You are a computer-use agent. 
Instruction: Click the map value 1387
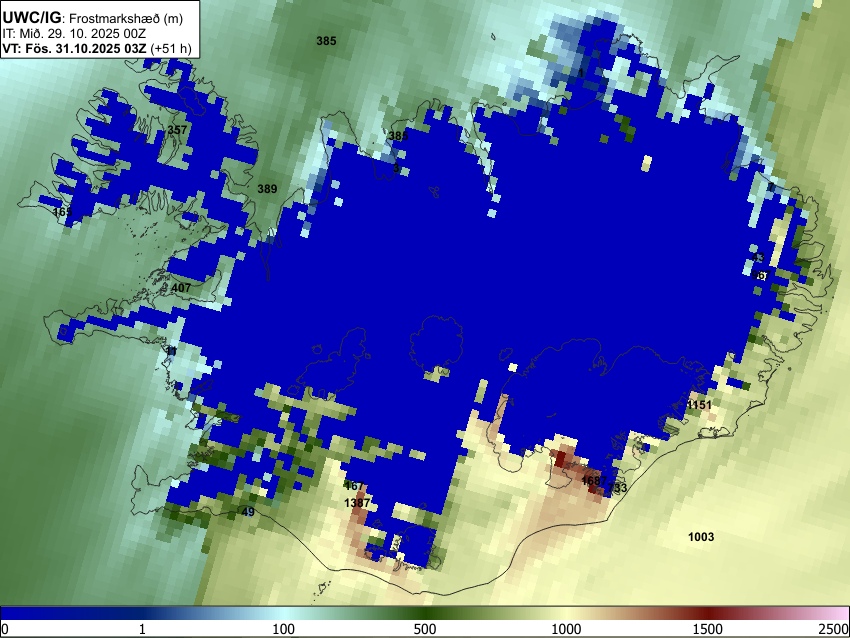357,503
